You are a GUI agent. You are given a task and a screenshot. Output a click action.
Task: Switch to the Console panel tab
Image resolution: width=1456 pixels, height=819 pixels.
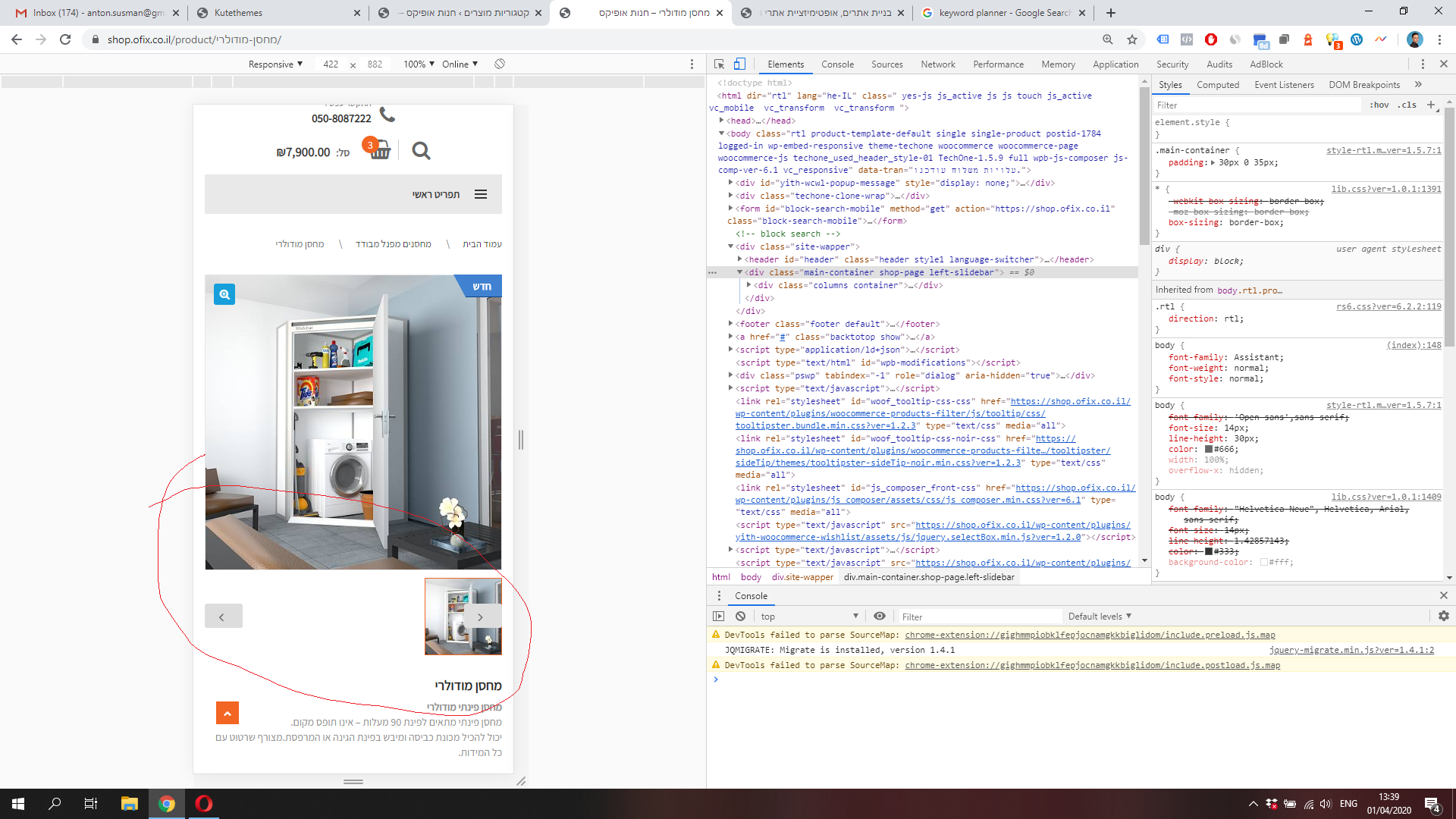tap(837, 64)
